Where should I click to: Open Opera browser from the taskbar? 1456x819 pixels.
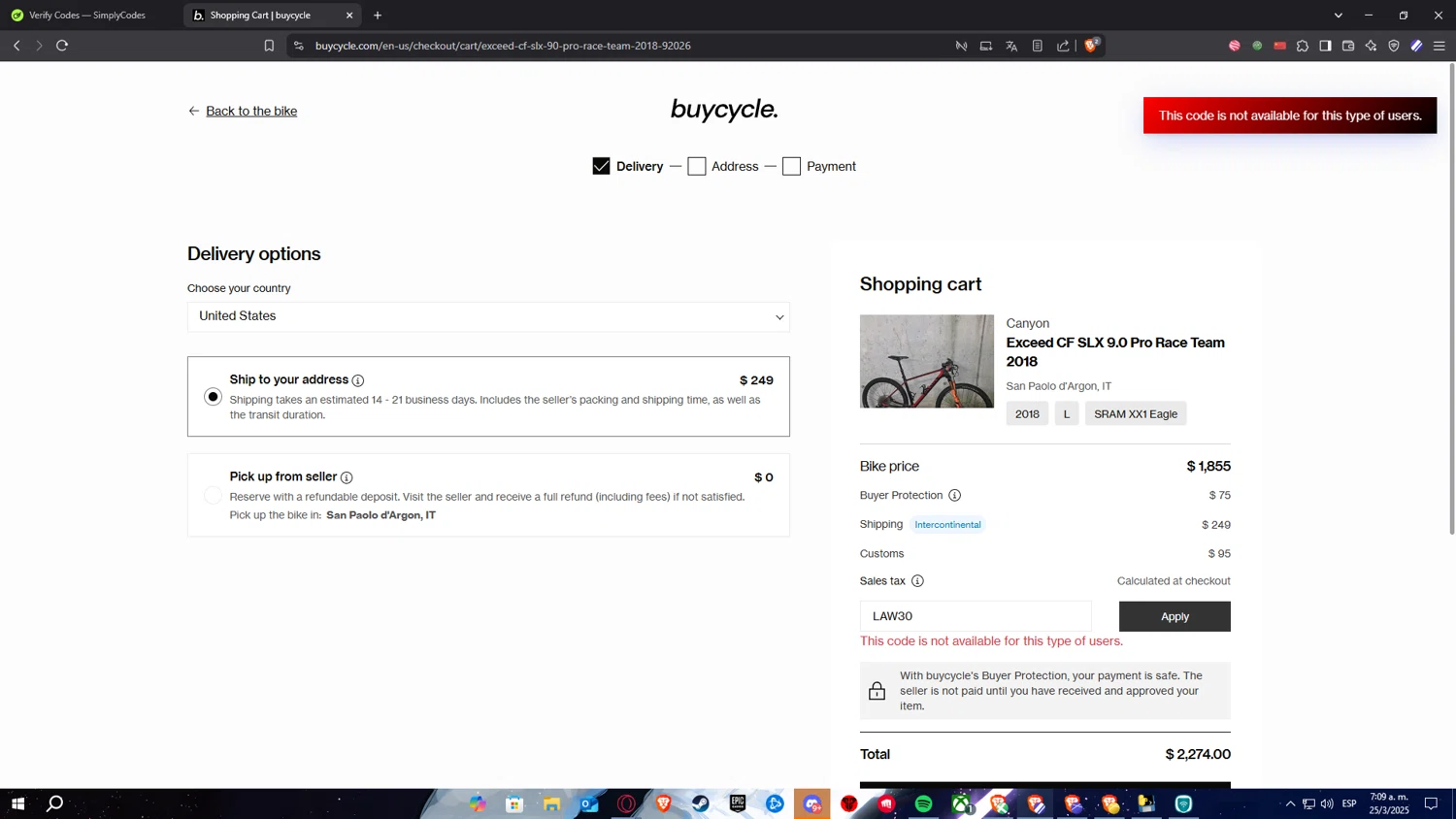(x=626, y=803)
